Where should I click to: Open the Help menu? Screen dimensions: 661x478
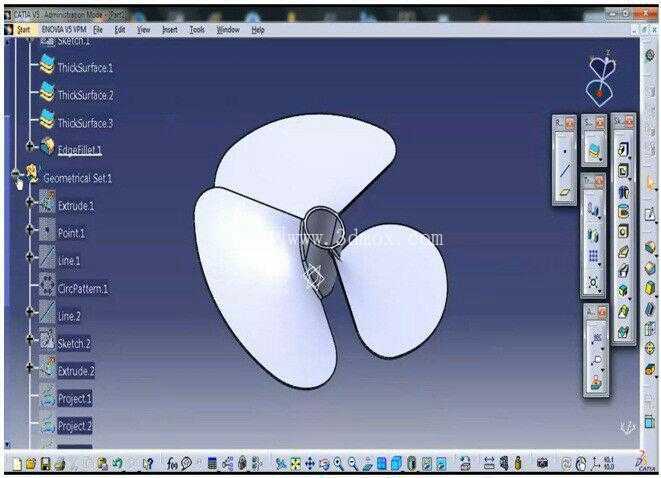coord(258,30)
